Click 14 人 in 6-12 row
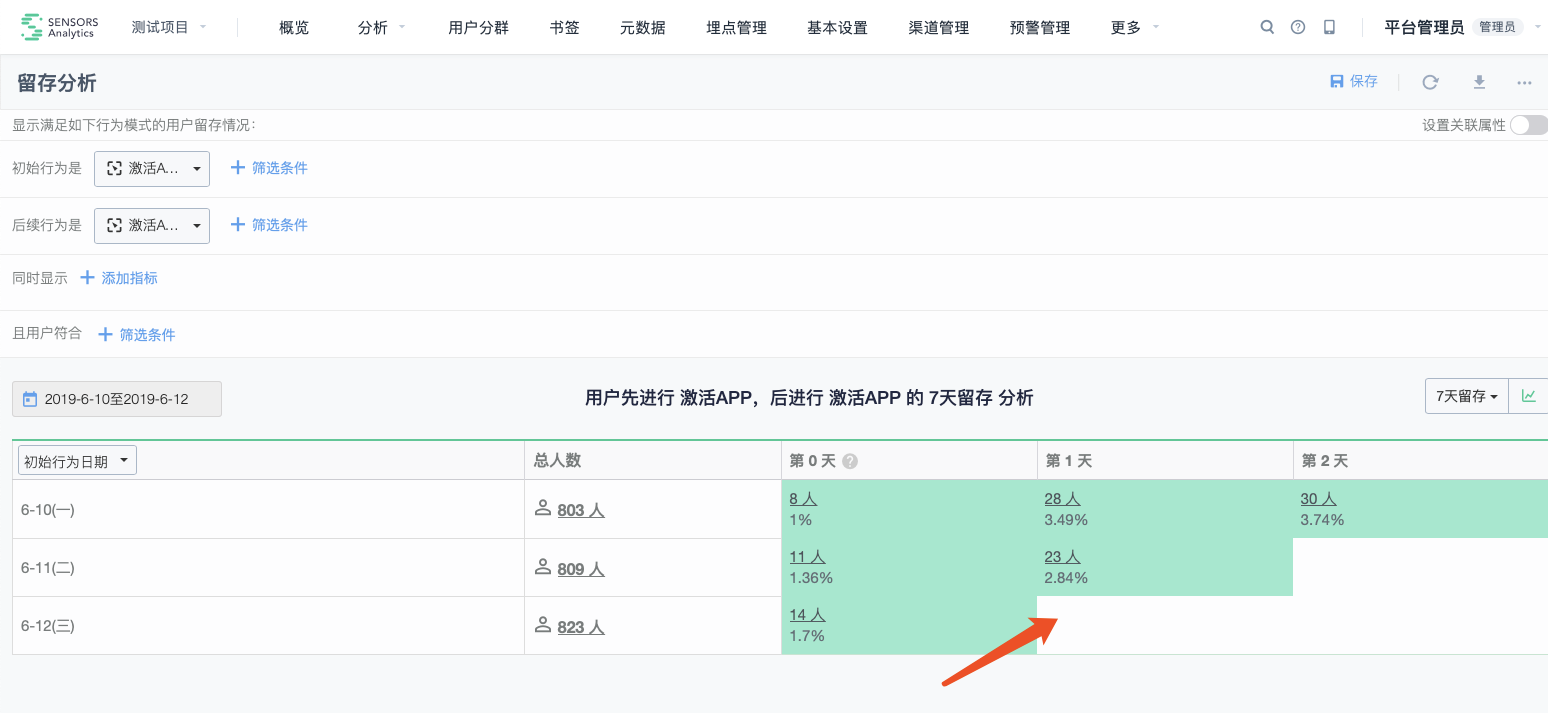Image resolution: width=1548 pixels, height=713 pixels. tap(807, 614)
